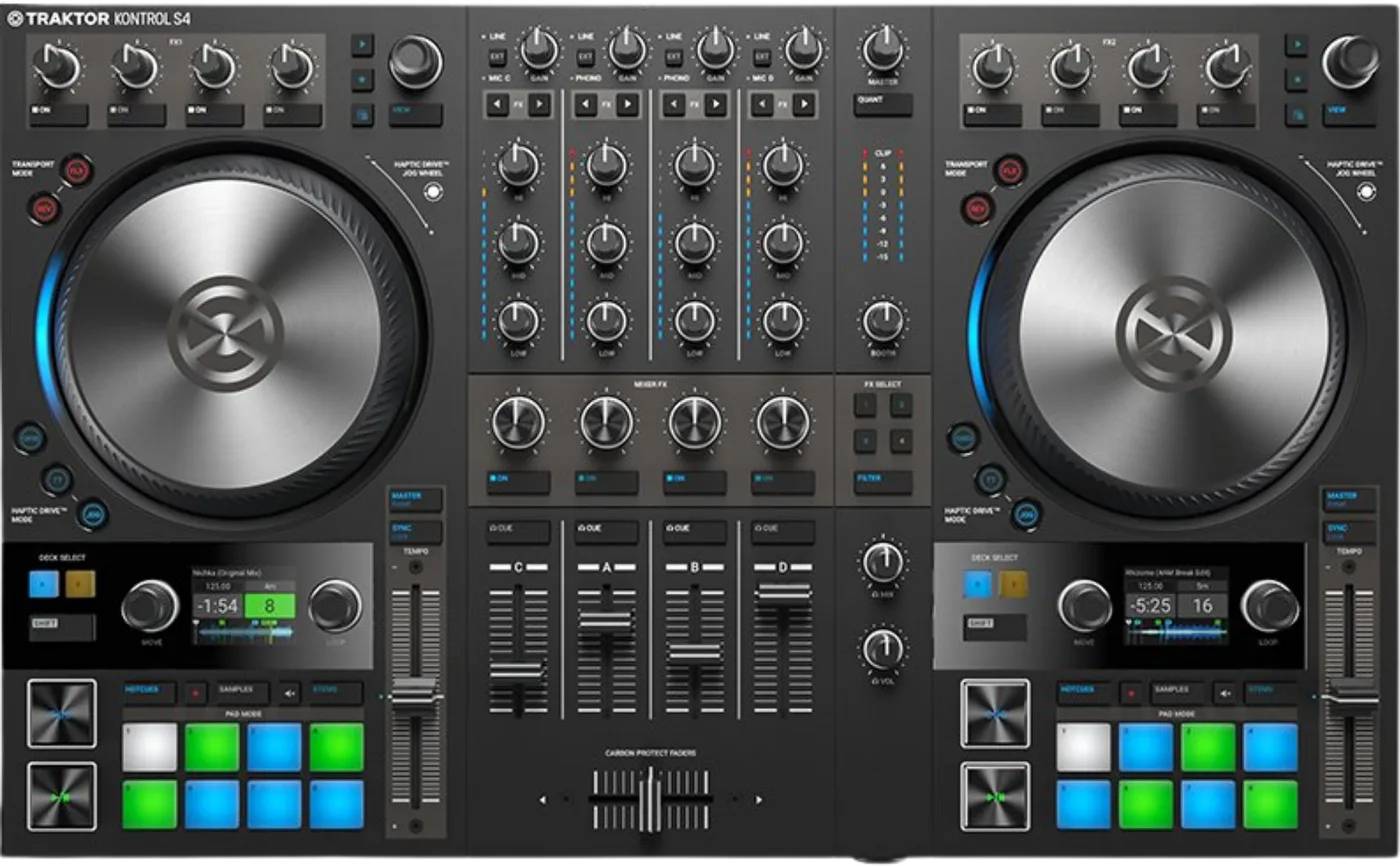1400x866 pixels.
Task: Click the preview play icon beside right browse knob
Action: point(1297,44)
